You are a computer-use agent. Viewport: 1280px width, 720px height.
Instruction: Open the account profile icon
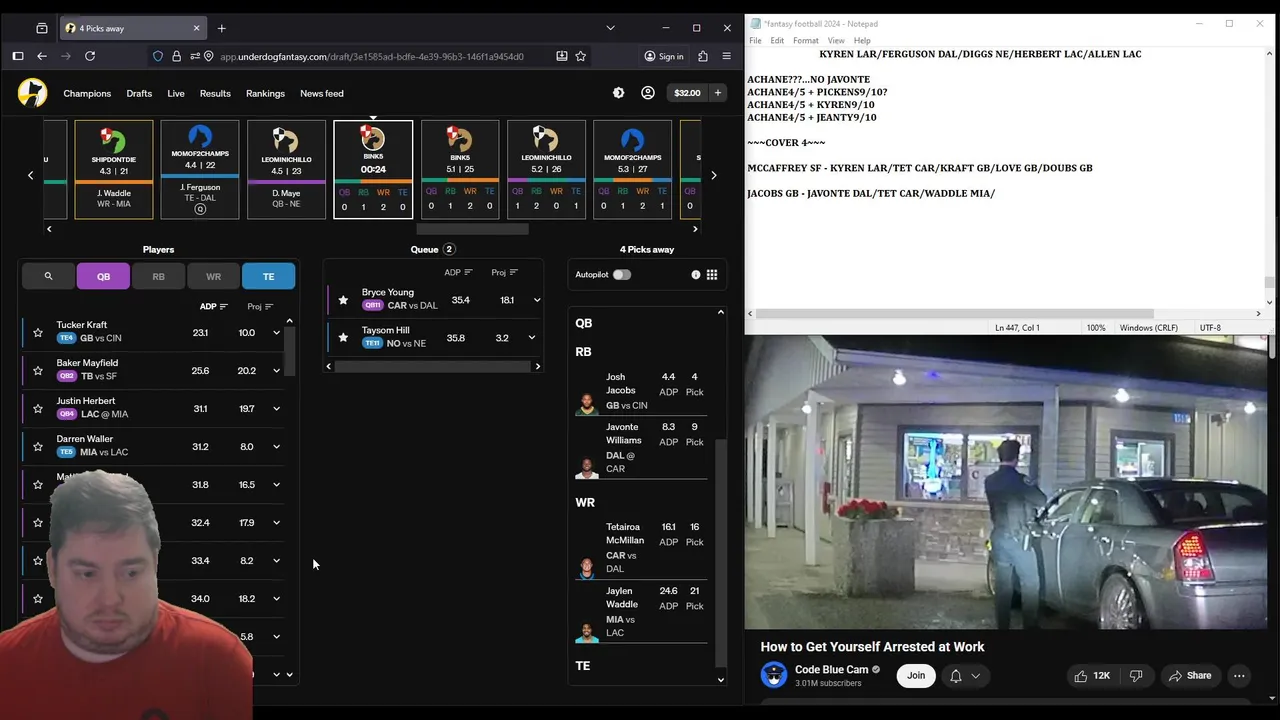point(648,93)
